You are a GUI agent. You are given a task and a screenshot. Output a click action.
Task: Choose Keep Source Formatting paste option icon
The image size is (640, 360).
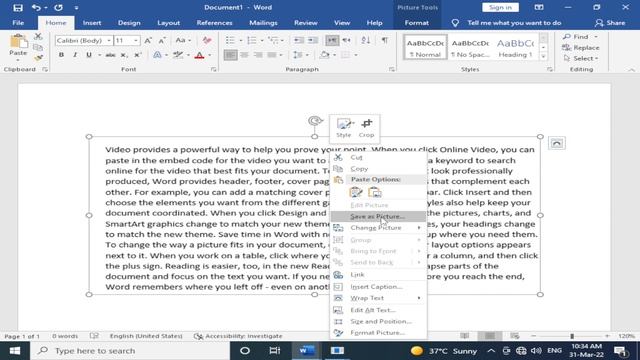[356, 192]
